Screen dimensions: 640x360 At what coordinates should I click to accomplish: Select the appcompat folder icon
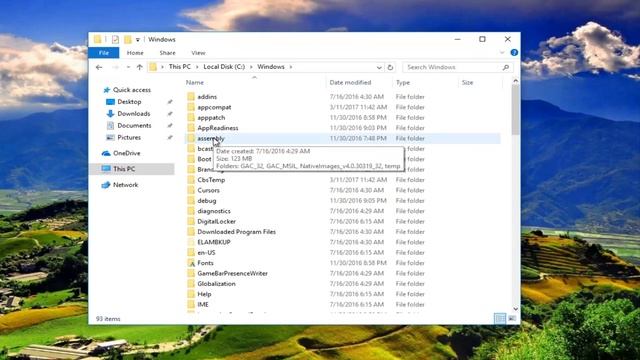click(191, 107)
